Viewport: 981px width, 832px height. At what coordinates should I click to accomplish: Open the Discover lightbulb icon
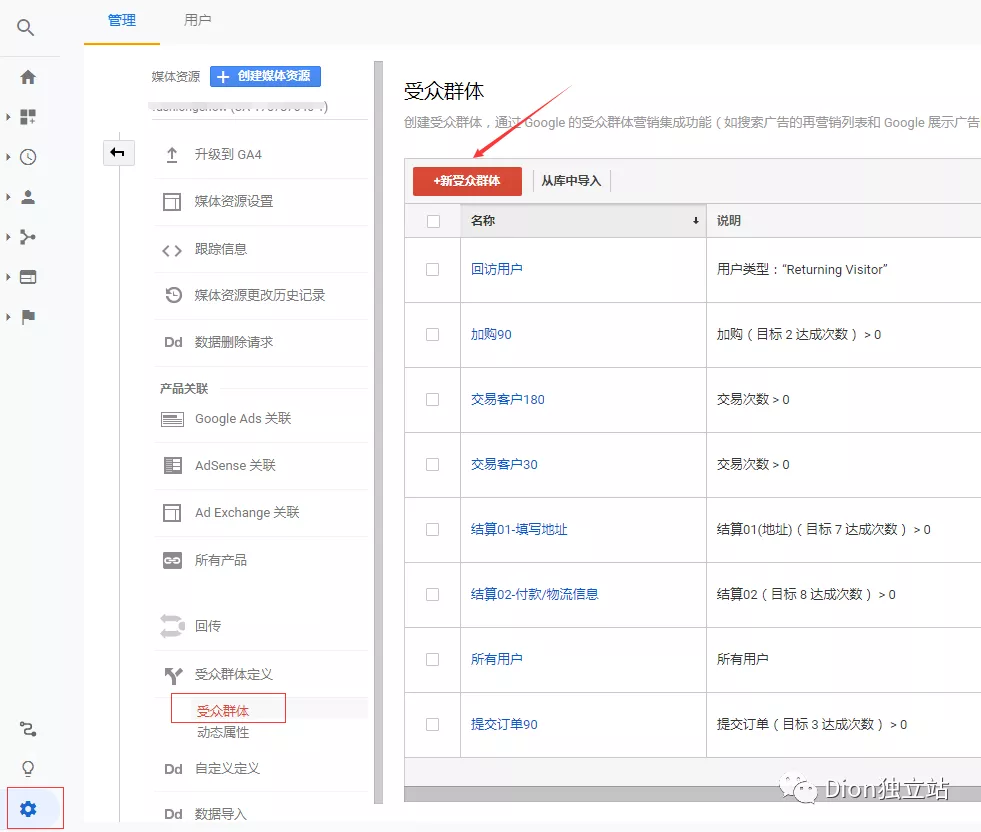tap(28, 768)
